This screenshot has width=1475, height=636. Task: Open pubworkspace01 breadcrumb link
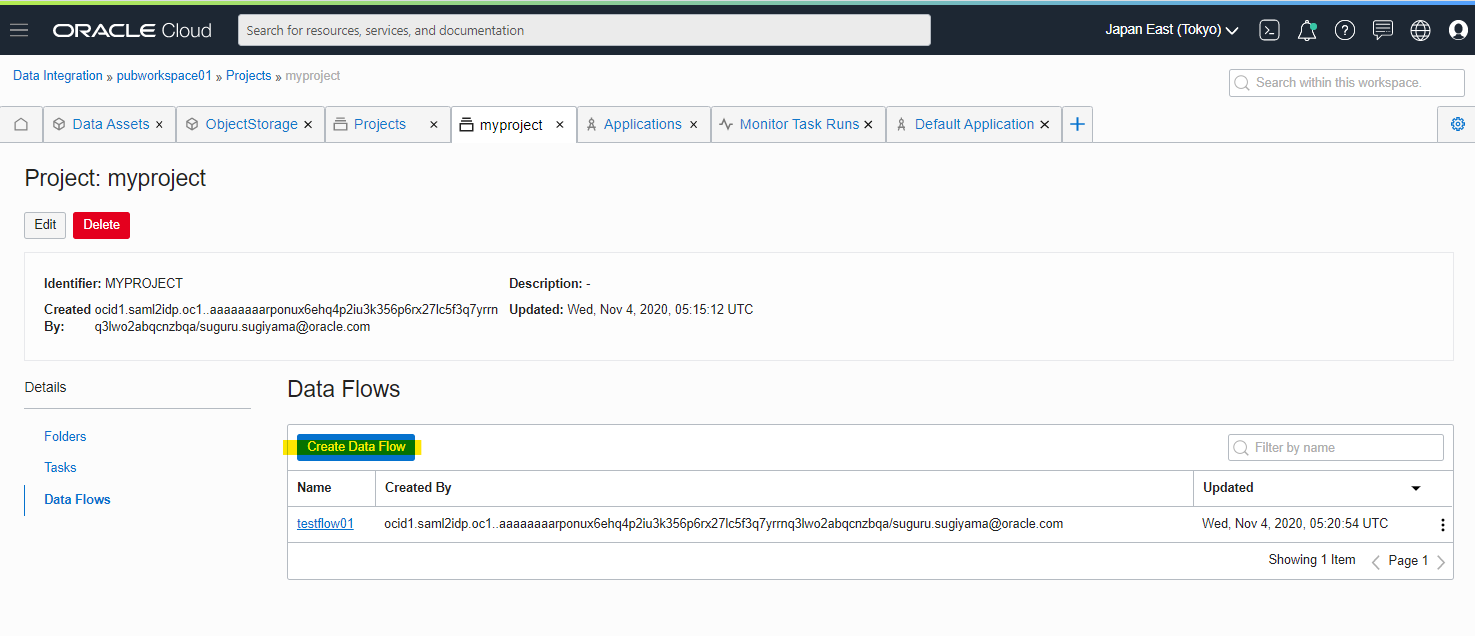click(x=164, y=76)
